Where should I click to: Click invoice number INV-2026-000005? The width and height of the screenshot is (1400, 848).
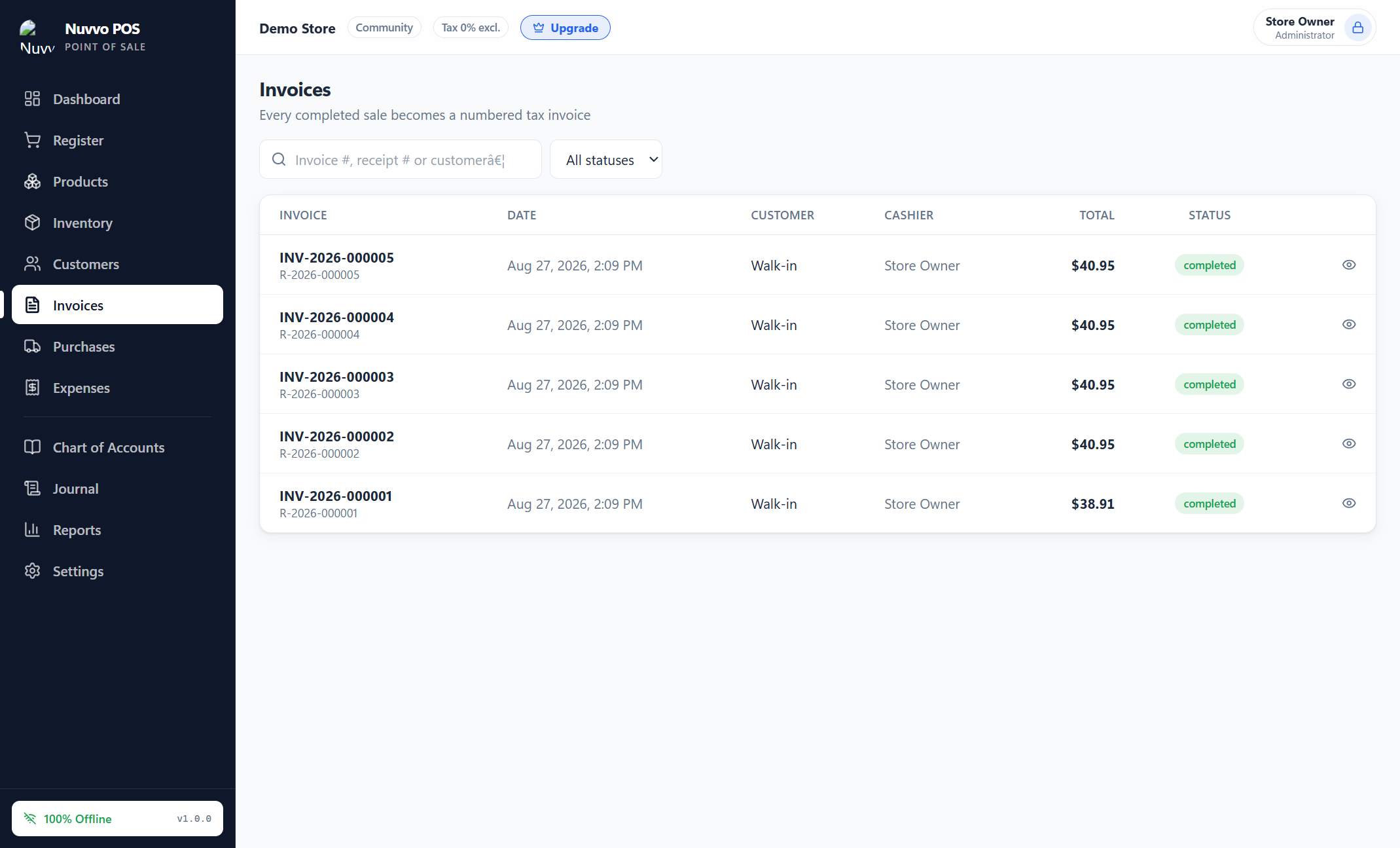click(x=336, y=257)
